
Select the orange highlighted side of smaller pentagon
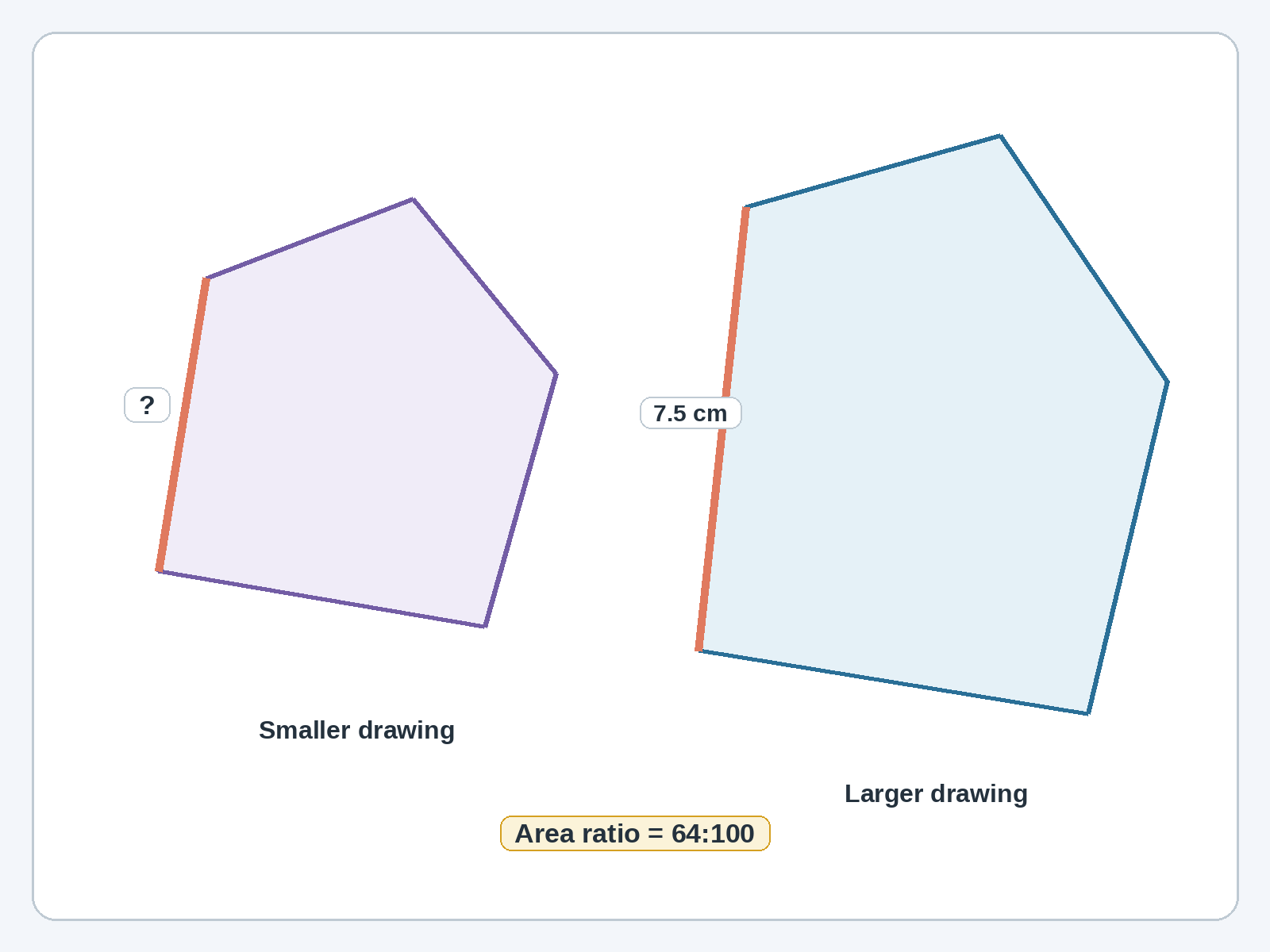click(183, 424)
